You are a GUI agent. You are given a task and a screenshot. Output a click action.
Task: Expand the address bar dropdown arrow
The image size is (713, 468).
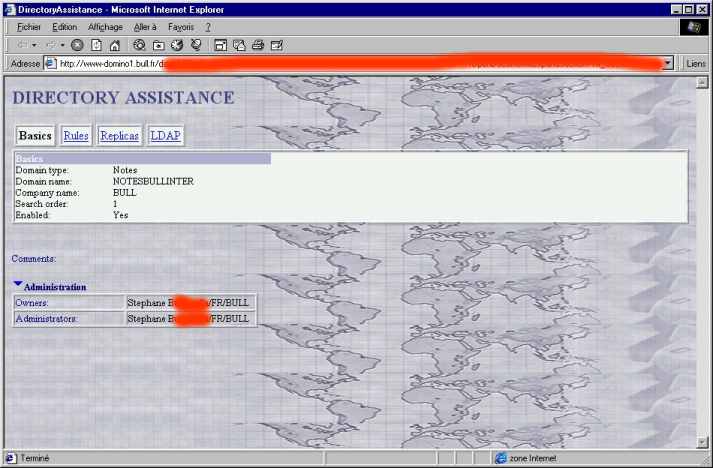(668, 63)
